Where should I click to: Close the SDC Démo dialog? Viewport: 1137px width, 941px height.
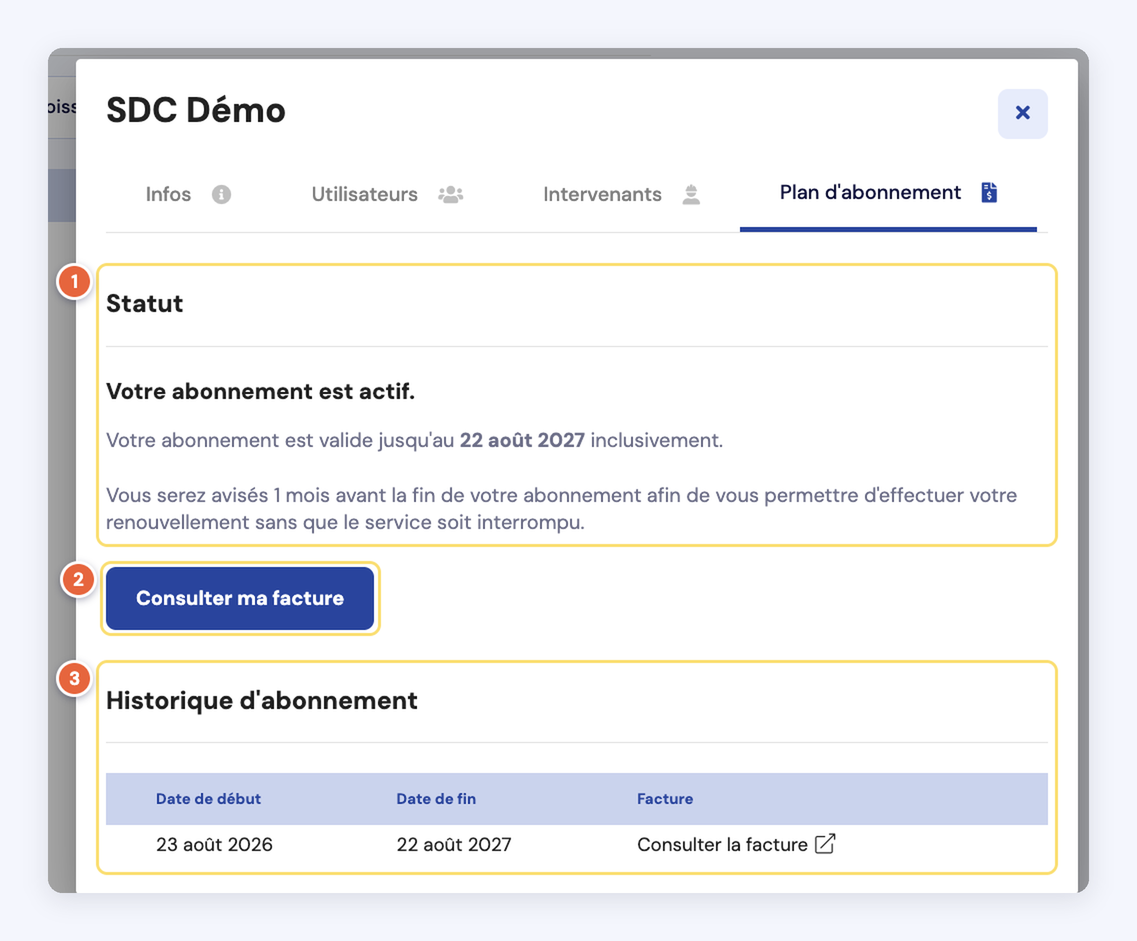[x=1022, y=113]
